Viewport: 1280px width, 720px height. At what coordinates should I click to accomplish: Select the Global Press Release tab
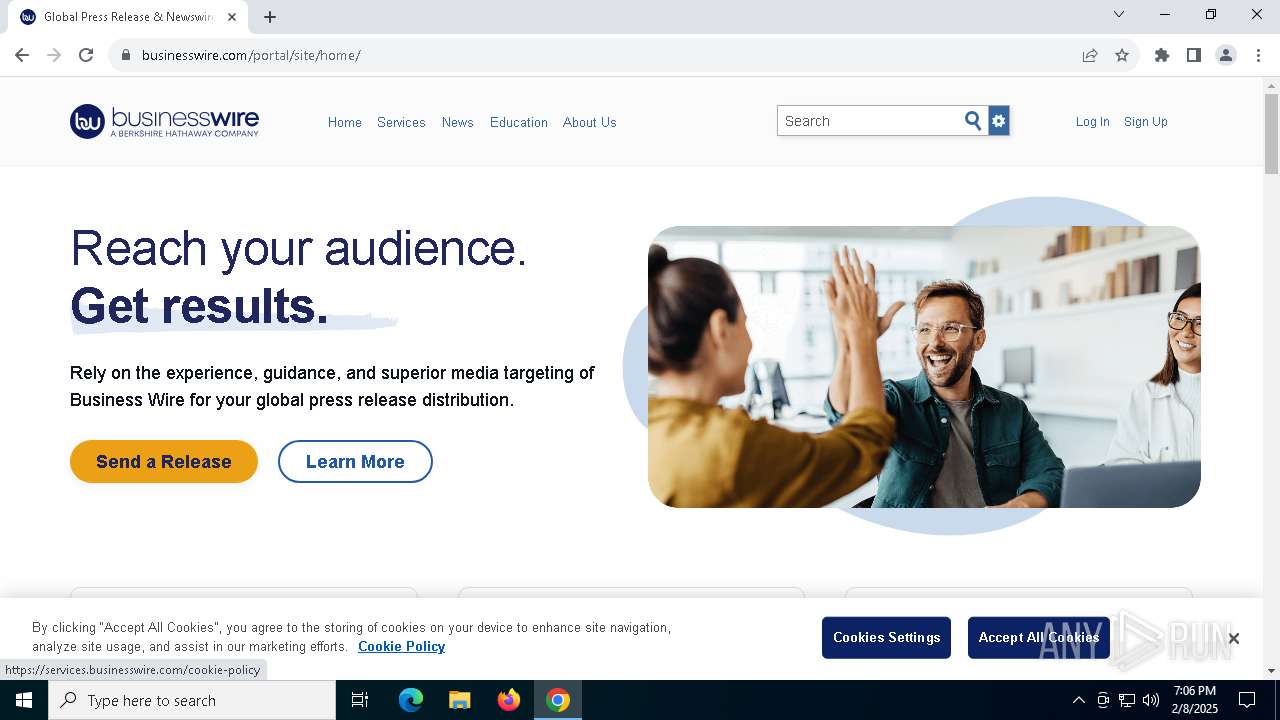[x=128, y=17]
